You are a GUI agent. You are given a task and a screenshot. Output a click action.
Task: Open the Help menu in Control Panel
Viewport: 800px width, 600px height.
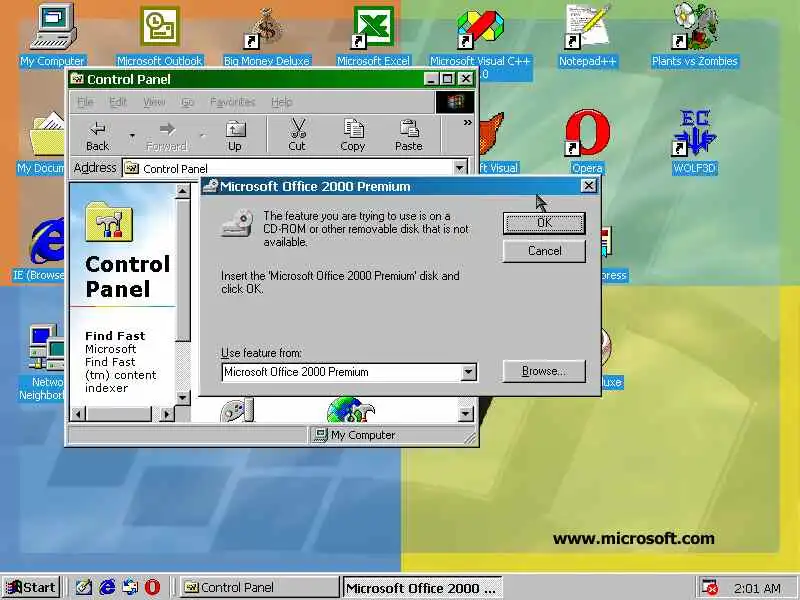coord(282,102)
